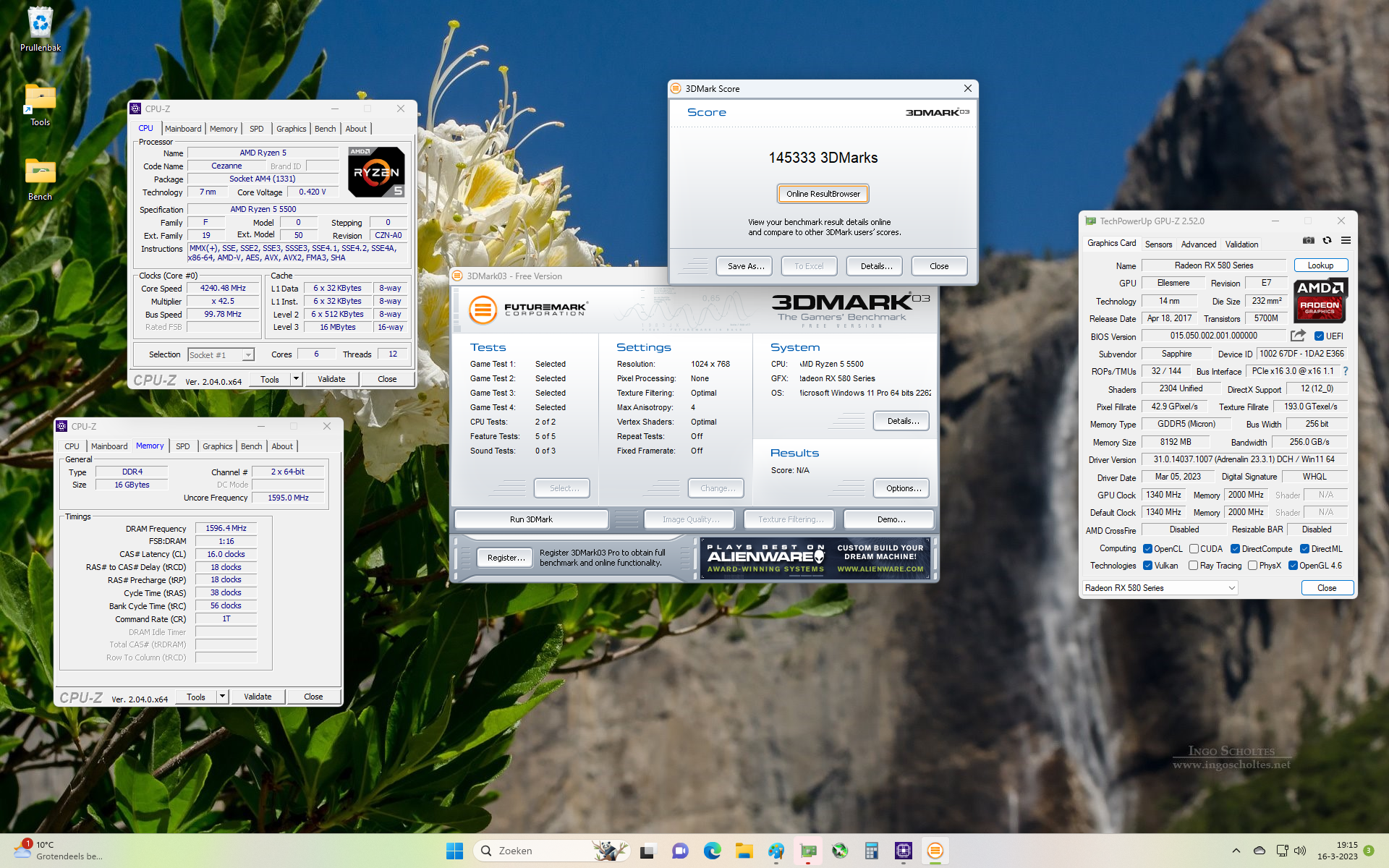Toggle the UEFI checkbox in GPU-Z
This screenshot has width=1389, height=868.
point(1319,336)
